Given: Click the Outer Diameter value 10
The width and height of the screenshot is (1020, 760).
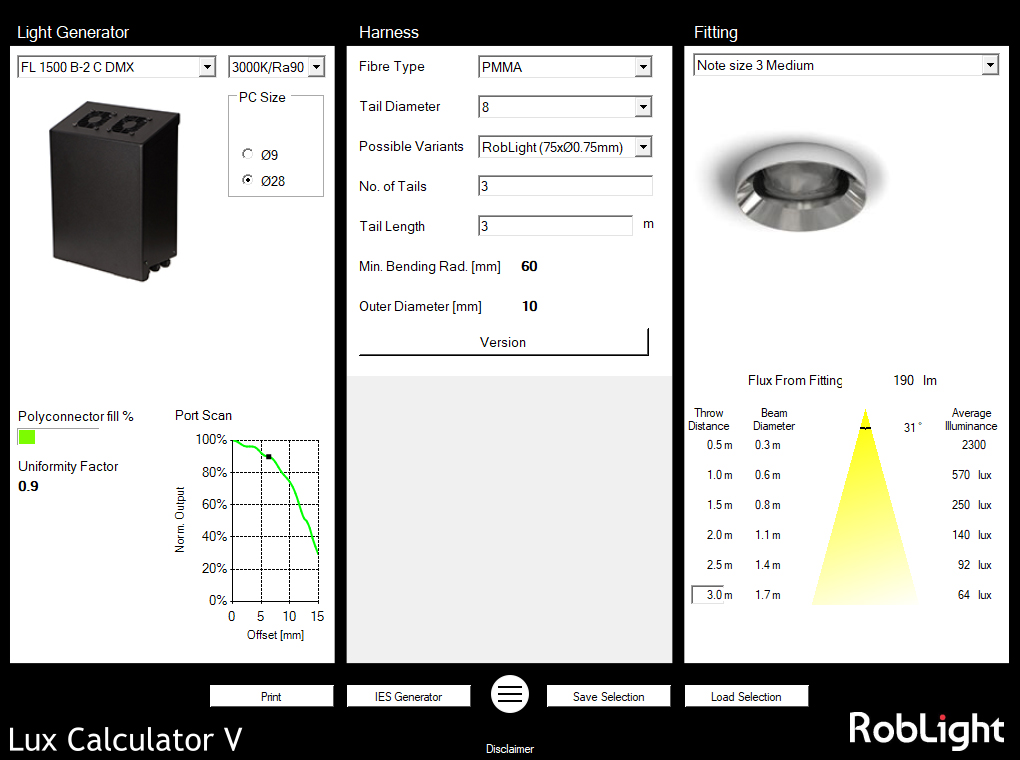Looking at the screenshot, I should [530, 306].
